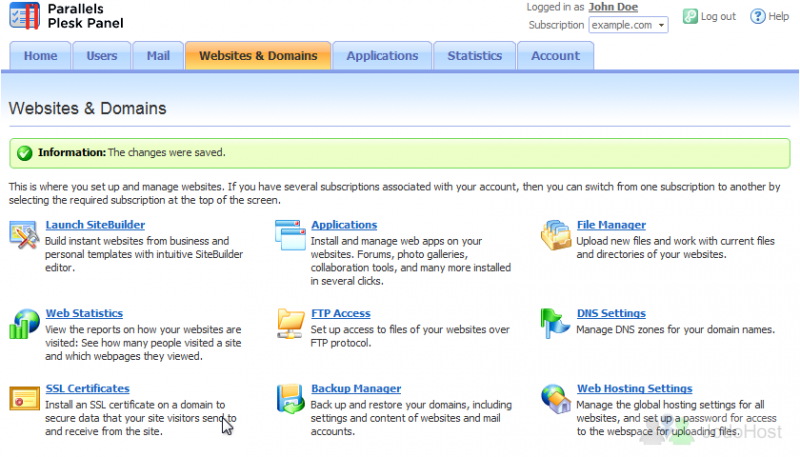
Task: Open the Account tab
Action: pyautogui.click(x=556, y=56)
